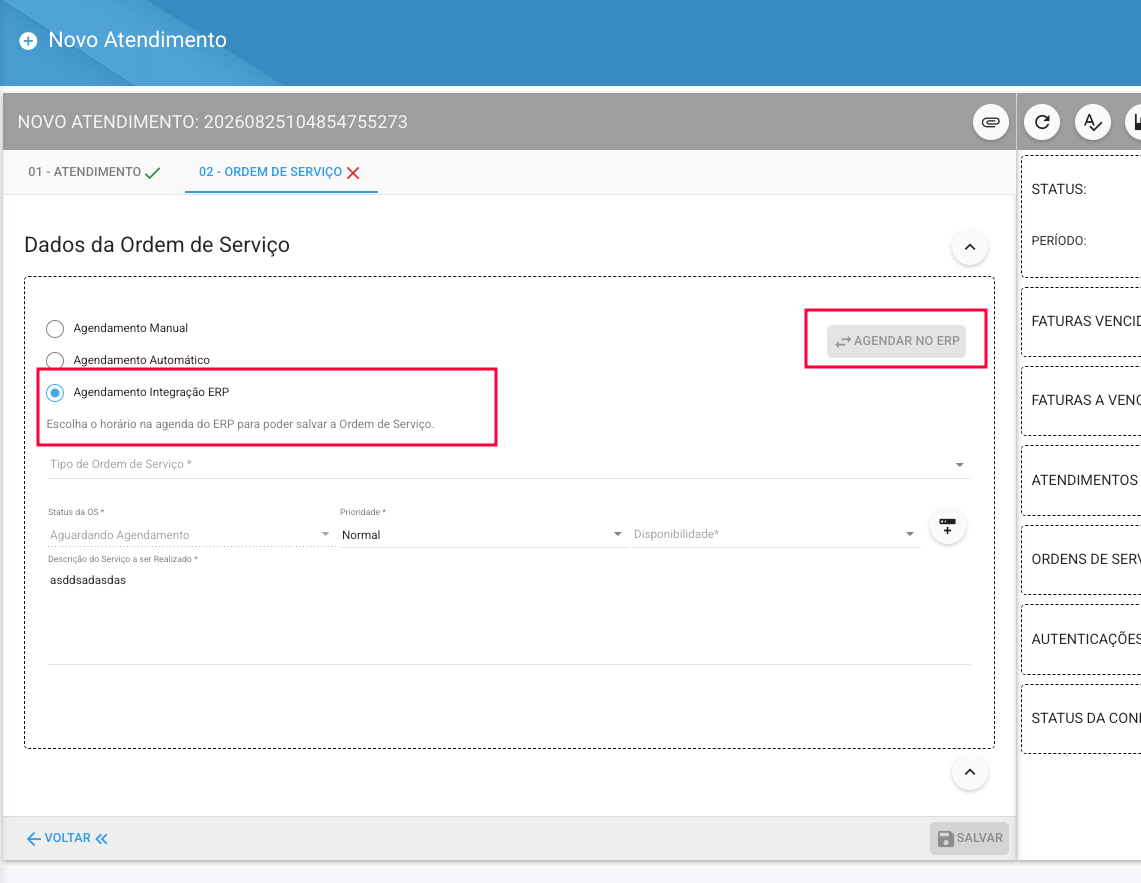1141x883 pixels.
Task: Select Agendamento Manual radio button
Action: [55, 329]
